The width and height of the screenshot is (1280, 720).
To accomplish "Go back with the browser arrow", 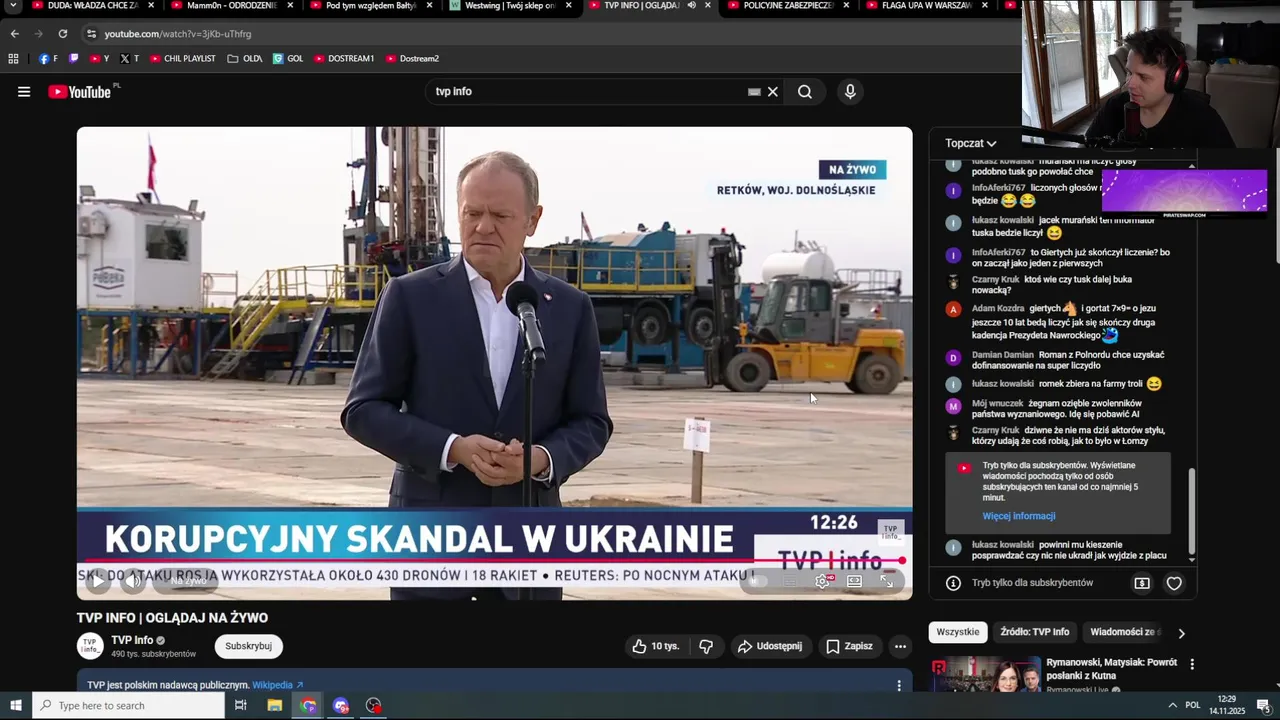I will 14,33.
